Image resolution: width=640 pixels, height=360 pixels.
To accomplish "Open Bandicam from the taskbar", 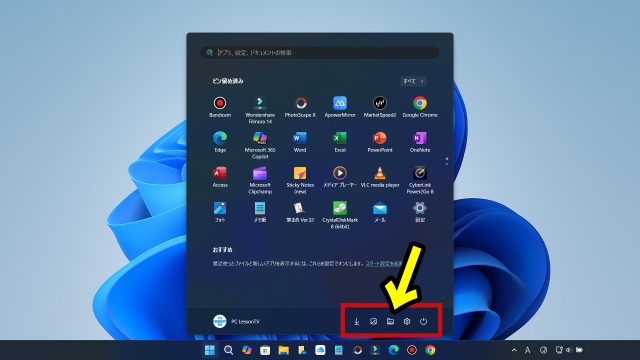I will coord(412,350).
